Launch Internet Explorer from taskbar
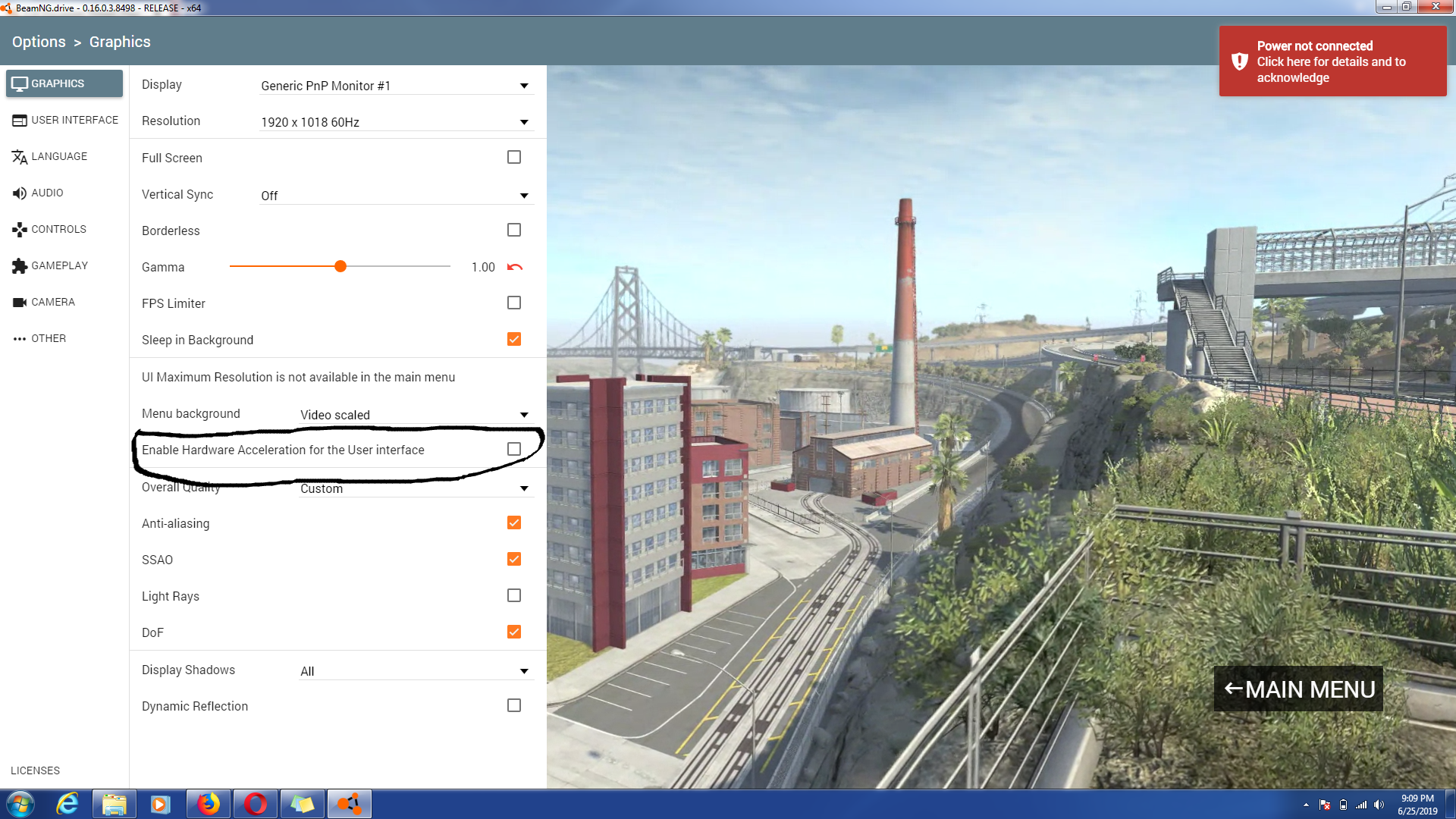The image size is (1456, 819). pyautogui.click(x=67, y=804)
